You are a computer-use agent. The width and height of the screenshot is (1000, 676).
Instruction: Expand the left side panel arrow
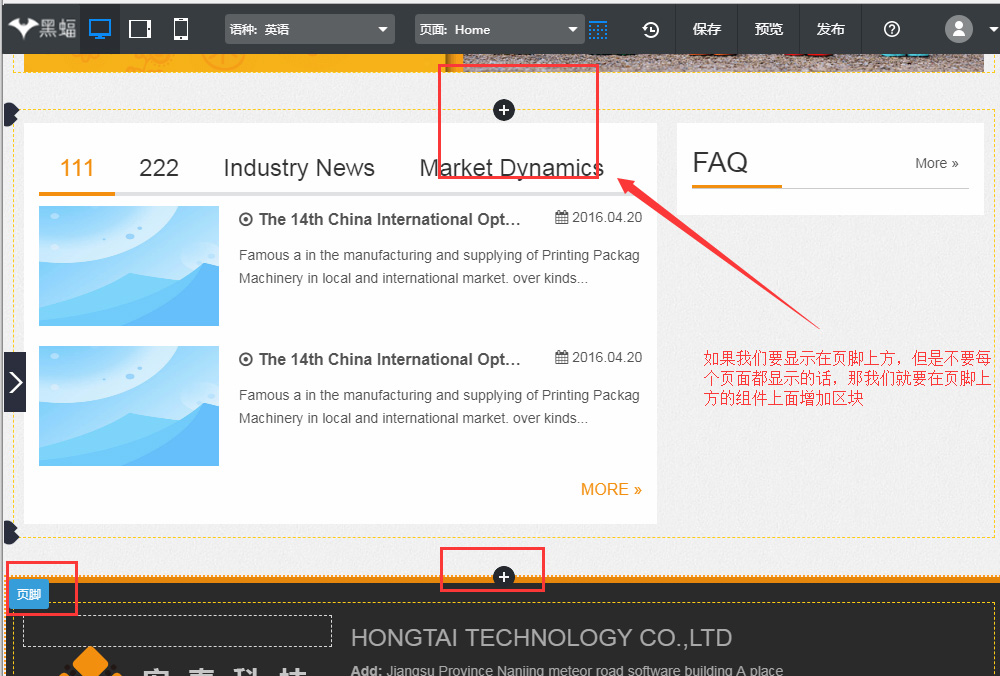click(15, 382)
